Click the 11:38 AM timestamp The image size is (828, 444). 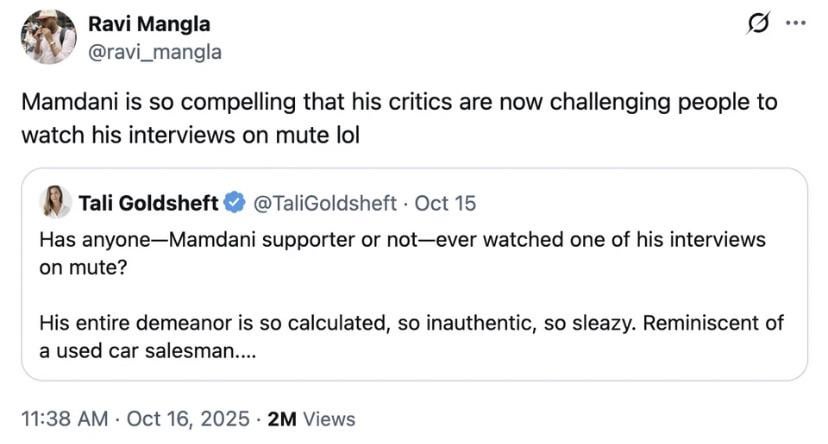click(x=62, y=419)
